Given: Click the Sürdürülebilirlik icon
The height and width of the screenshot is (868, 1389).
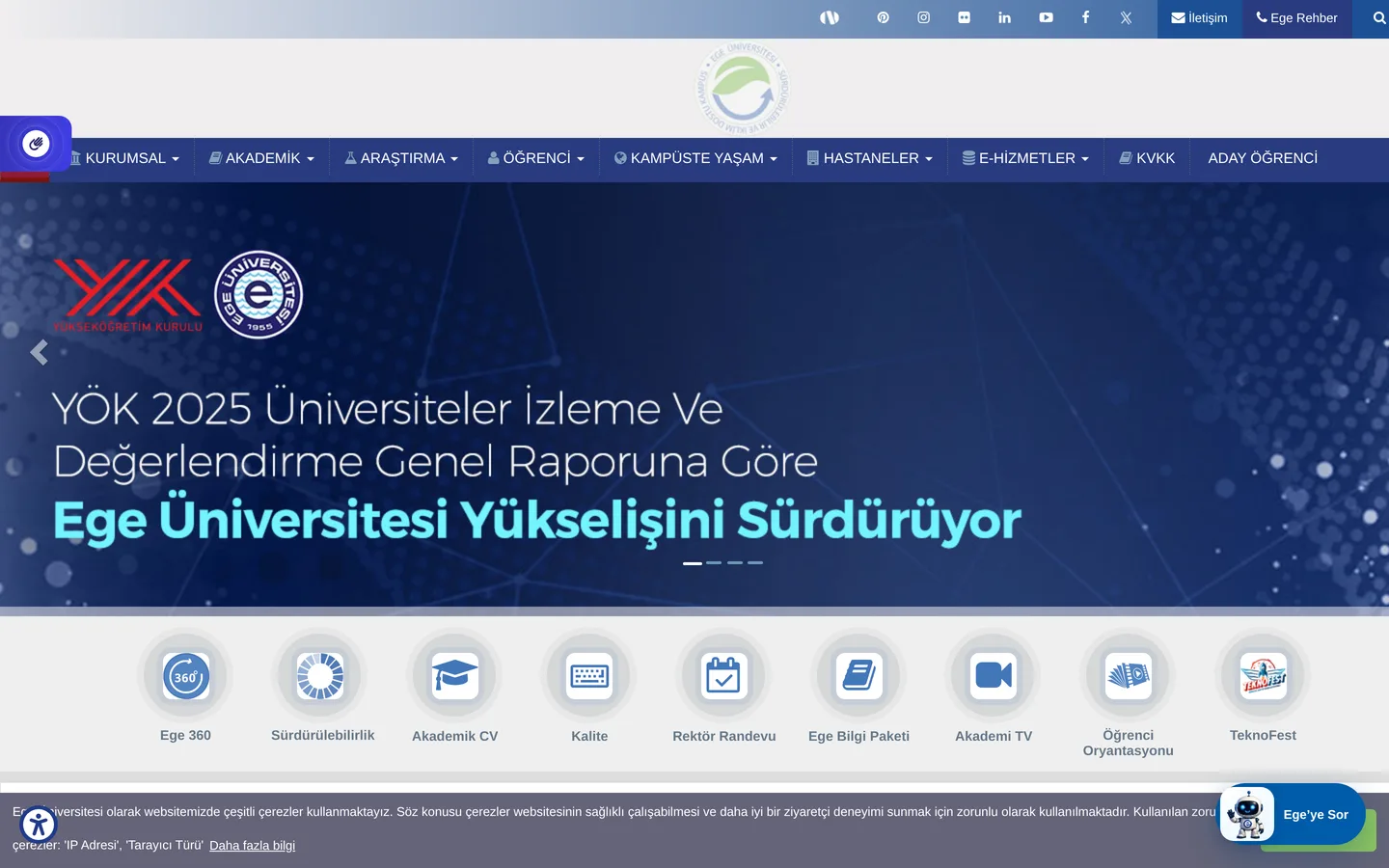Looking at the screenshot, I should coord(320,676).
